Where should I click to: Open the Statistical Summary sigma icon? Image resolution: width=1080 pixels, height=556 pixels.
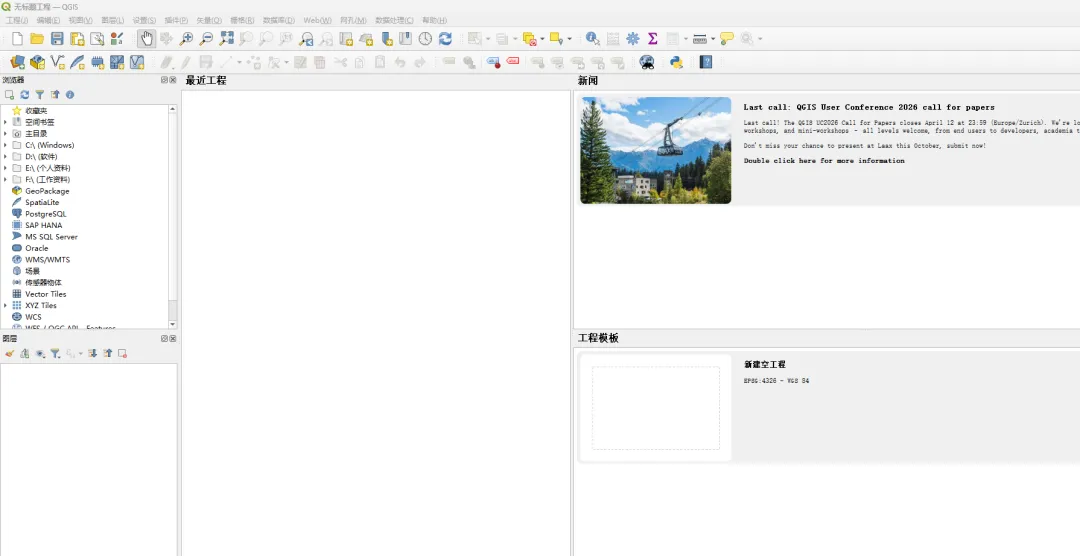pos(652,39)
